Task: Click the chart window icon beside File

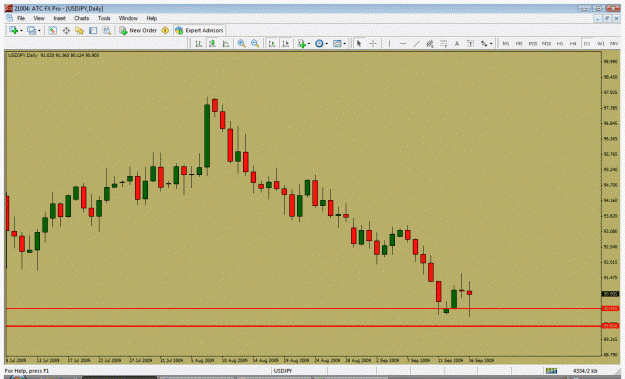Action: pyautogui.click(x=9, y=18)
